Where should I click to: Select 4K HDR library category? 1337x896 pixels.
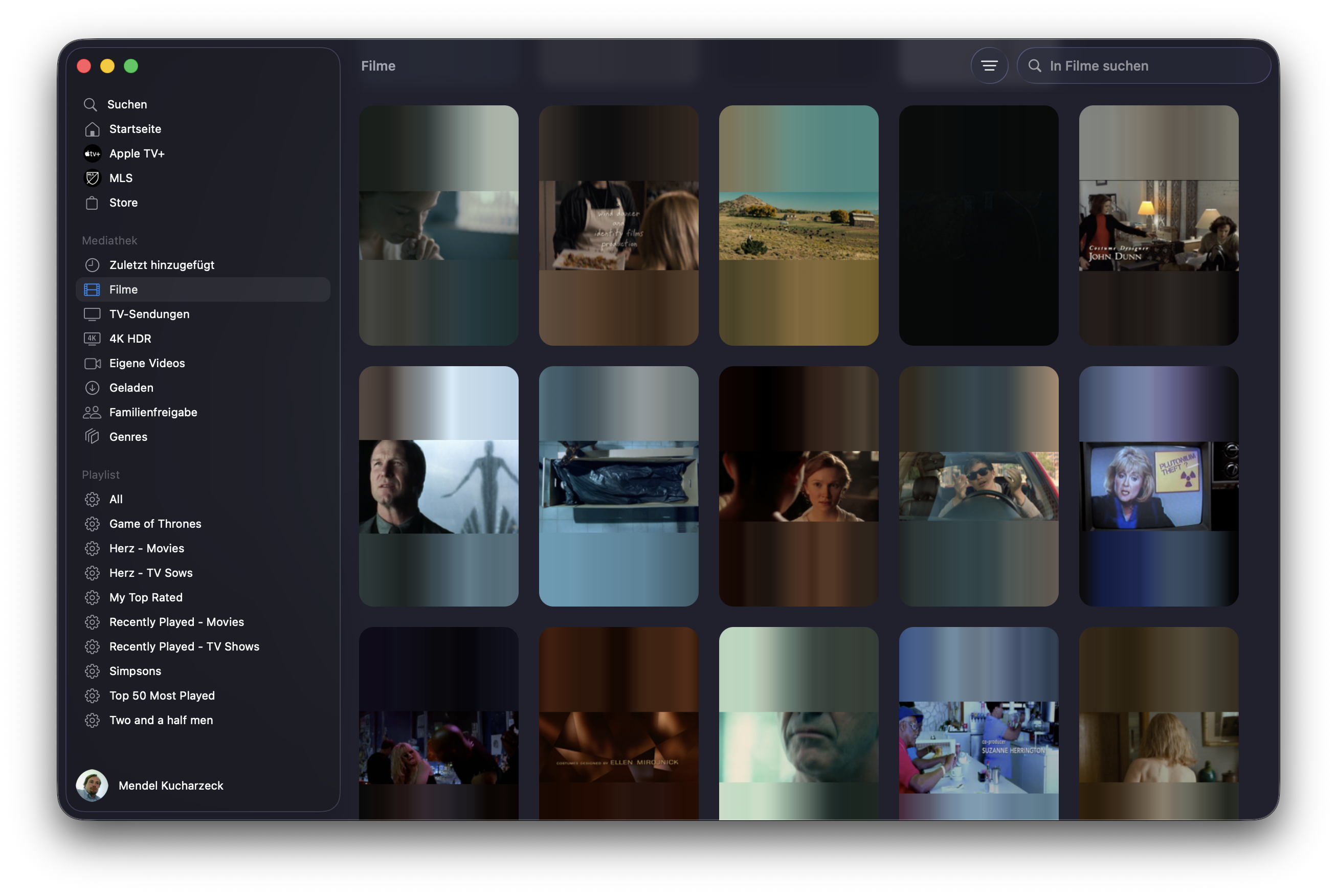[203, 339]
